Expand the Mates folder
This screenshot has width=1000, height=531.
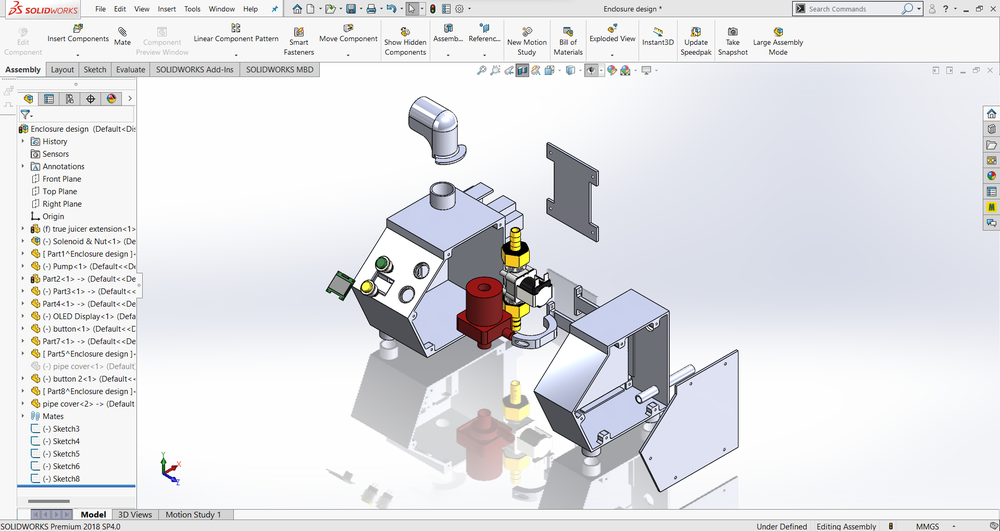[23, 416]
